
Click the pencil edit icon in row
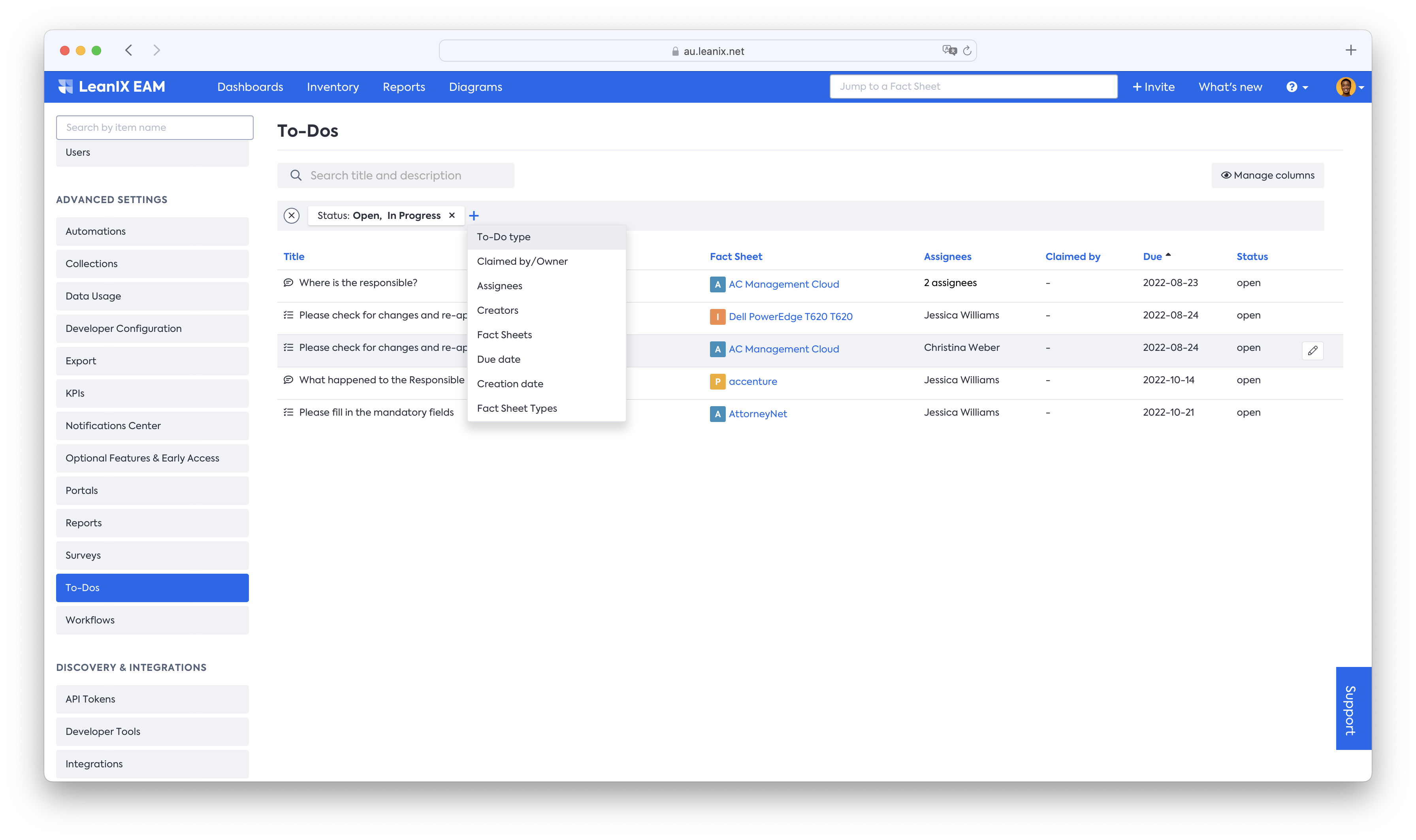click(x=1312, y=350)
